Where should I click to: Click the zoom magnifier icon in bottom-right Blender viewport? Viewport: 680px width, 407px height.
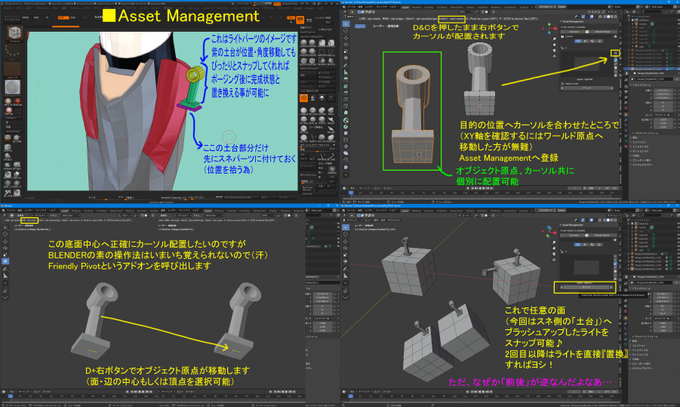click(554, 242)
